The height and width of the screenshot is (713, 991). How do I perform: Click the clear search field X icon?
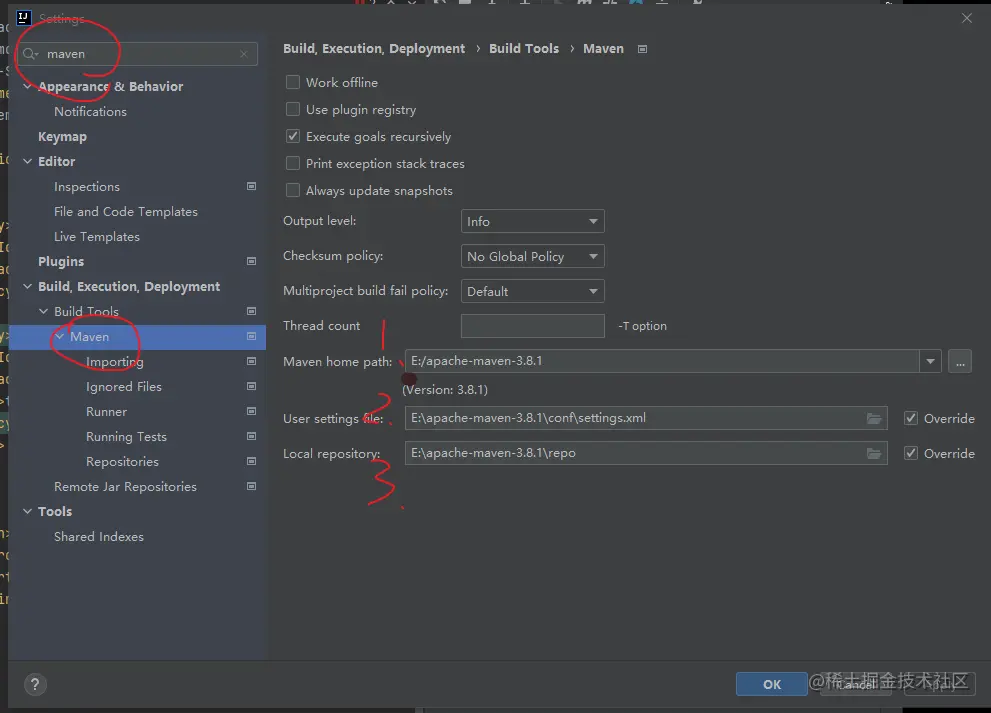click(244, 54)
